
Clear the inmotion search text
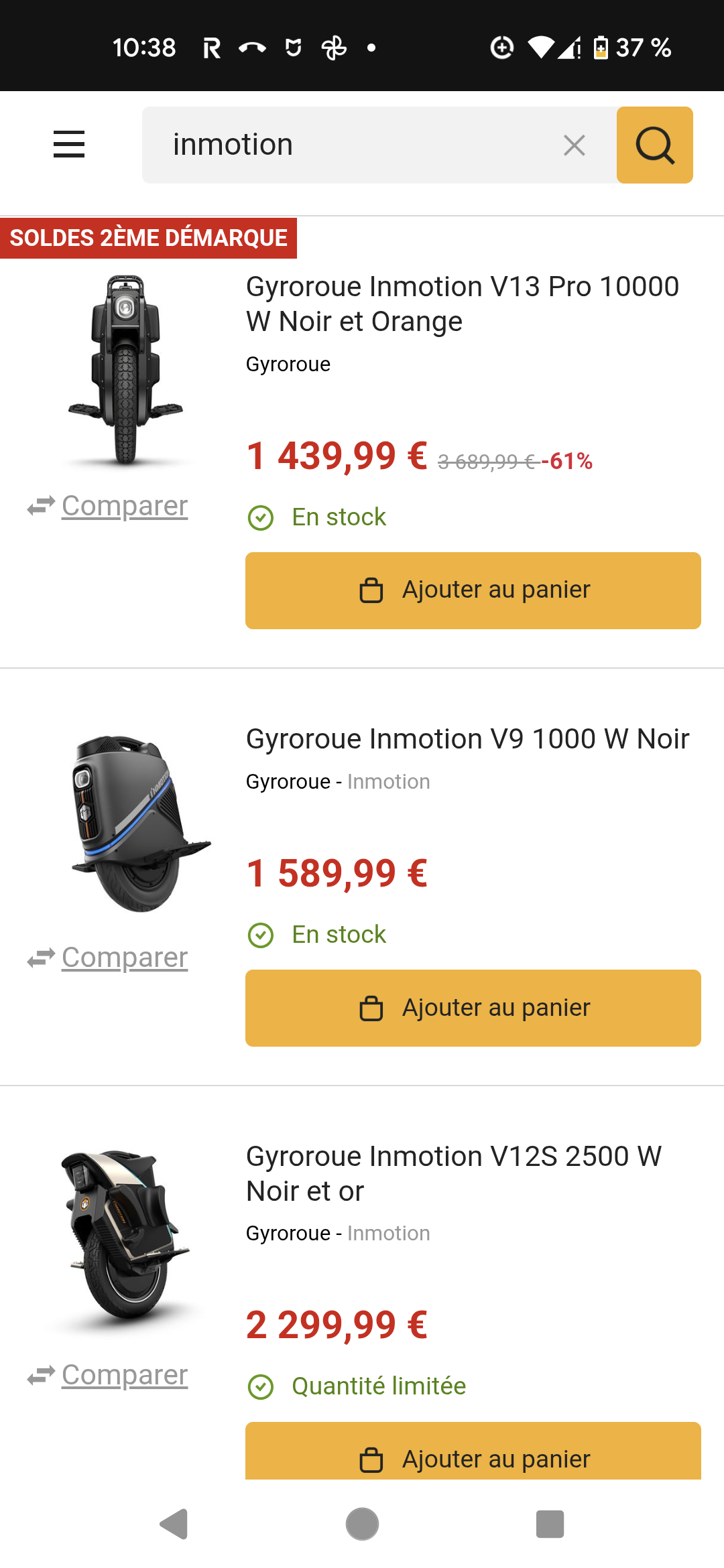click(x=574, y=145)
